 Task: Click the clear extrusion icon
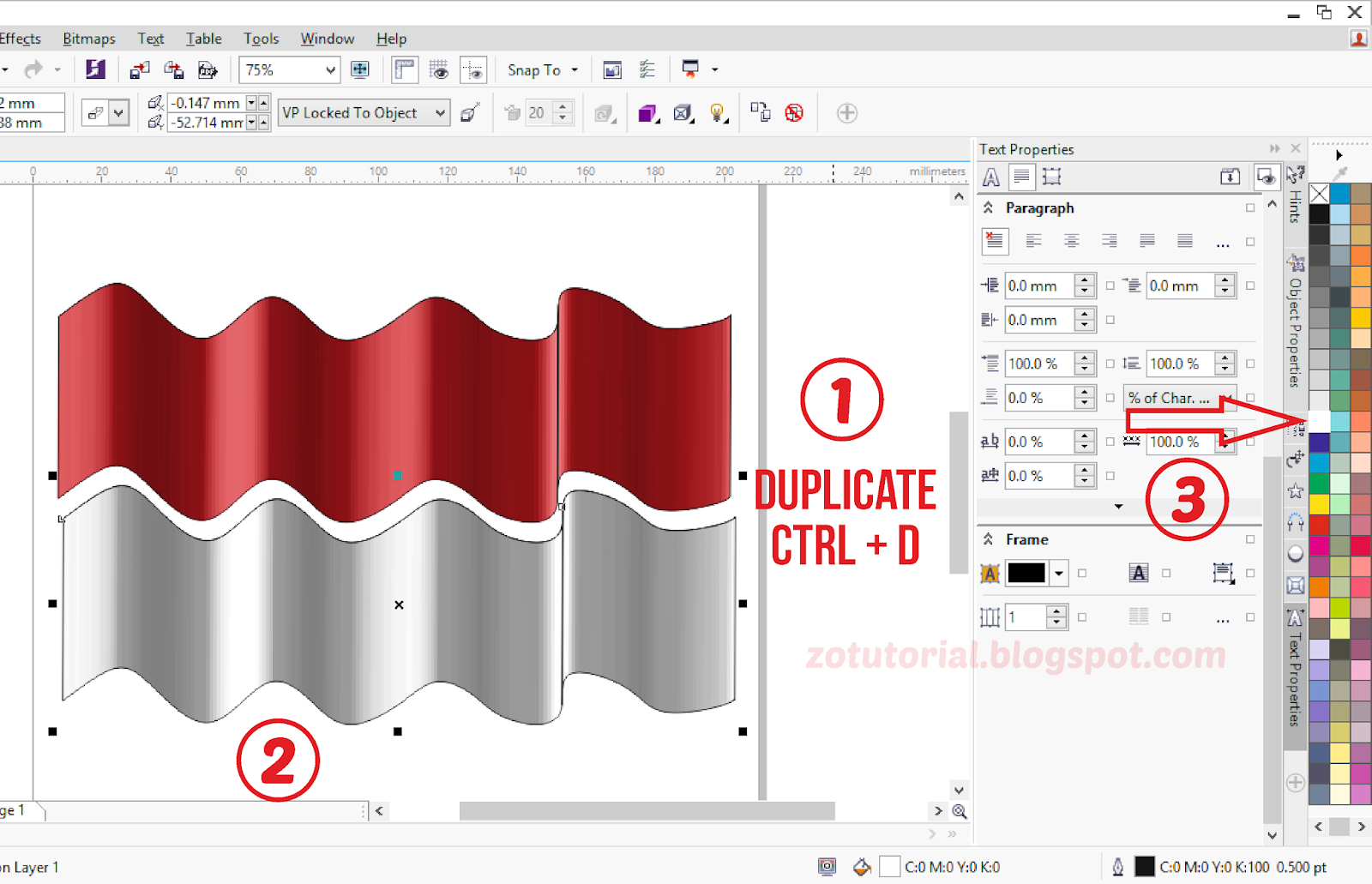pos(794,112)
